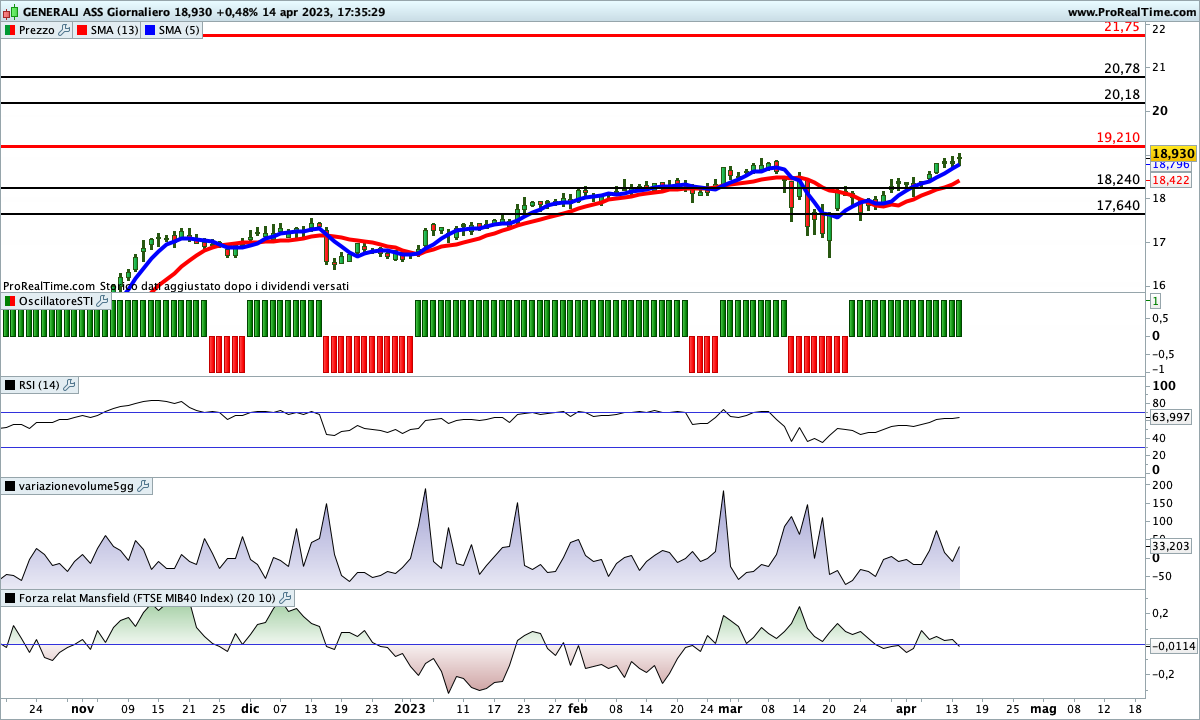Click the red-green Prezzo color swatch
Viewport: 1200px width, 720px height.
click(x=10, y=31)
